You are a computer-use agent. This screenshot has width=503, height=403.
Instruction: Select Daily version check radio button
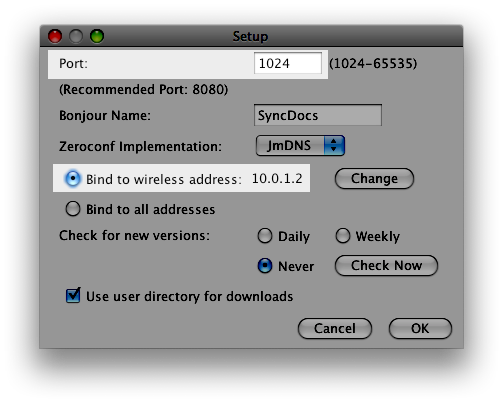coord(265,236)
